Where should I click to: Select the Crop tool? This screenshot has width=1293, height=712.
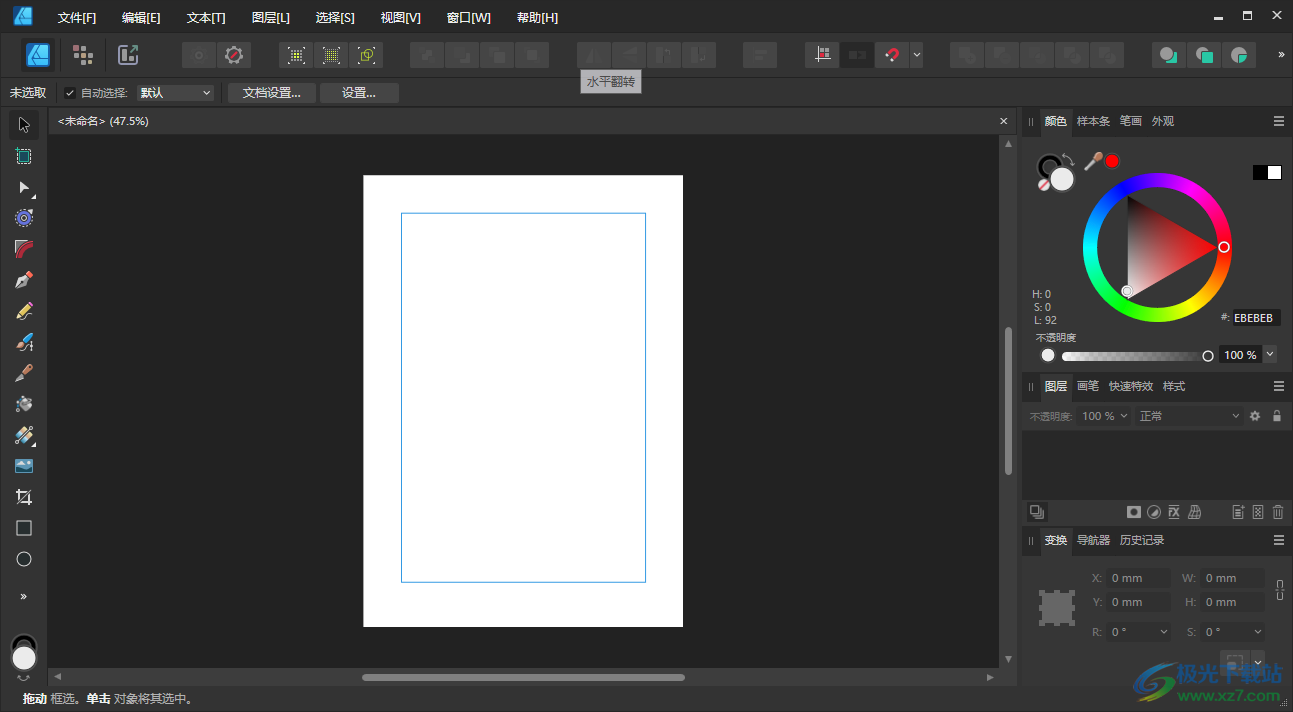click(x=24, y=496)
